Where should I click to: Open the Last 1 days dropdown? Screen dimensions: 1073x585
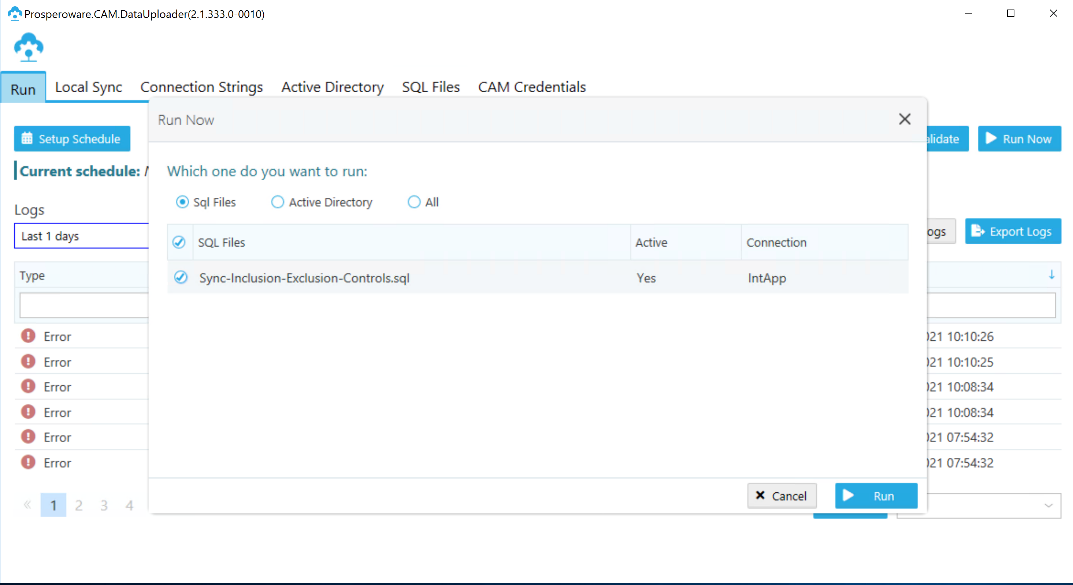81,236
